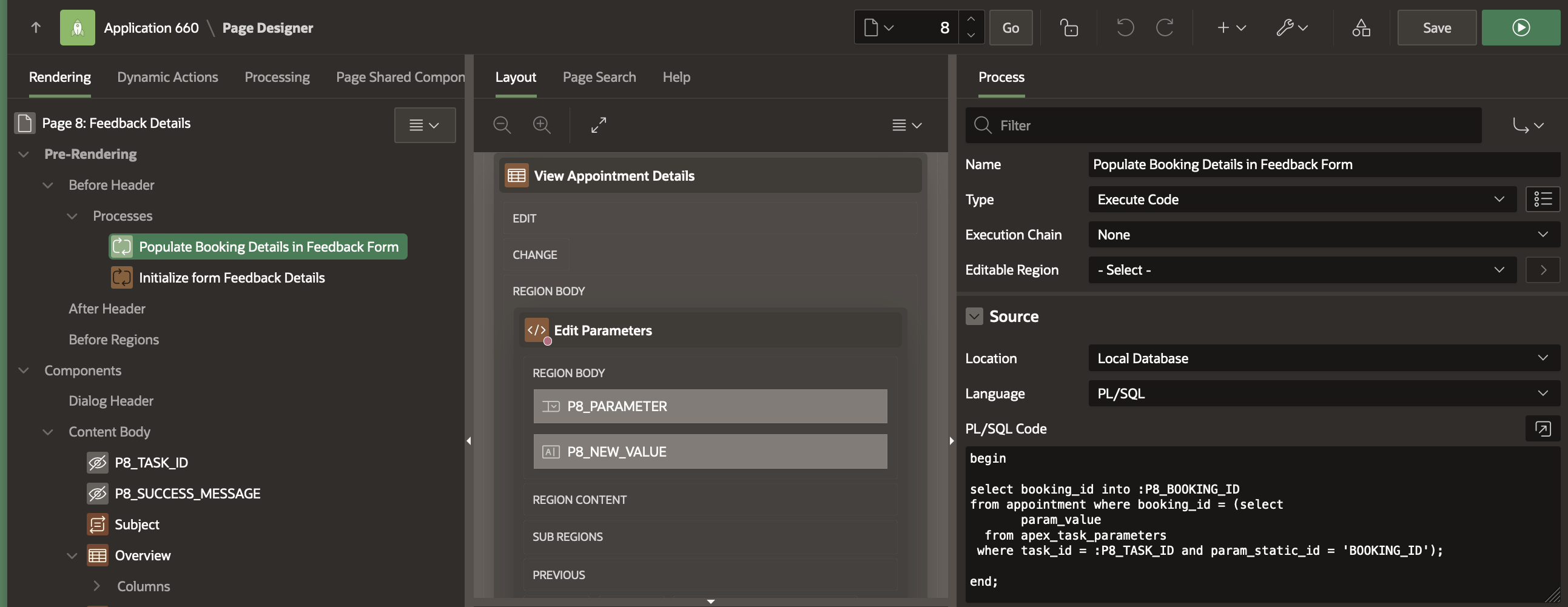Viewport: 1568px width, 607px height.
Task: Collapse the Pre-Rendering tree node
Action: tap(24, 155)
